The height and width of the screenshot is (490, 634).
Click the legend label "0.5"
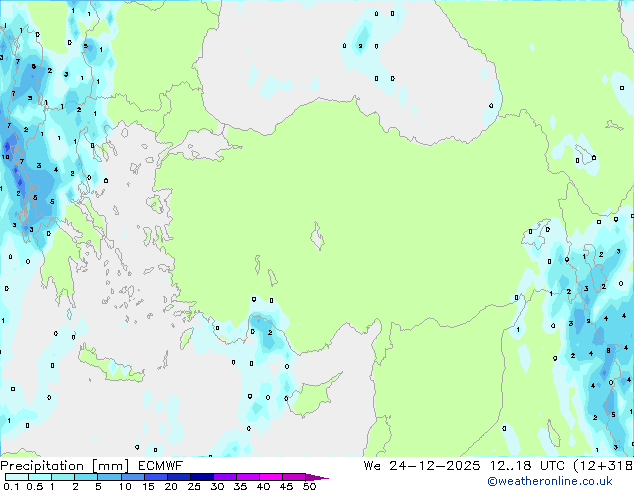tap(34, 486)
